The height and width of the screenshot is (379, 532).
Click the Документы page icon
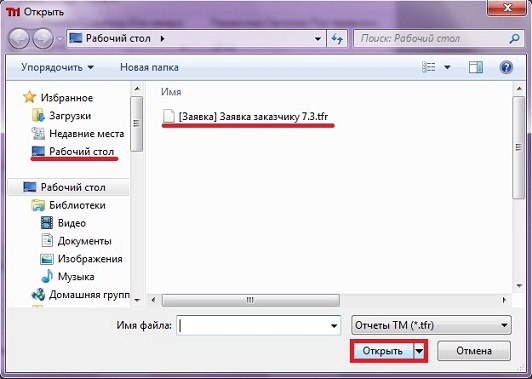coord(47,241)
